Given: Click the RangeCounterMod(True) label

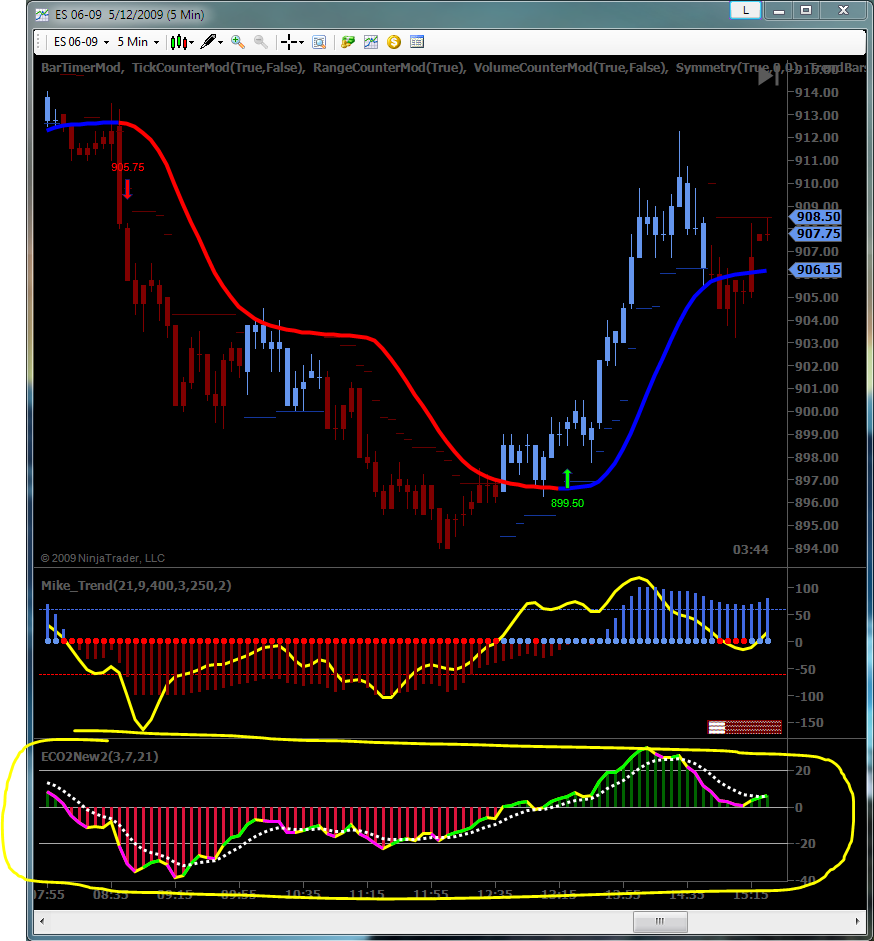Looking at the screenshot, I should pyautogui.click(x=389, y=67).
